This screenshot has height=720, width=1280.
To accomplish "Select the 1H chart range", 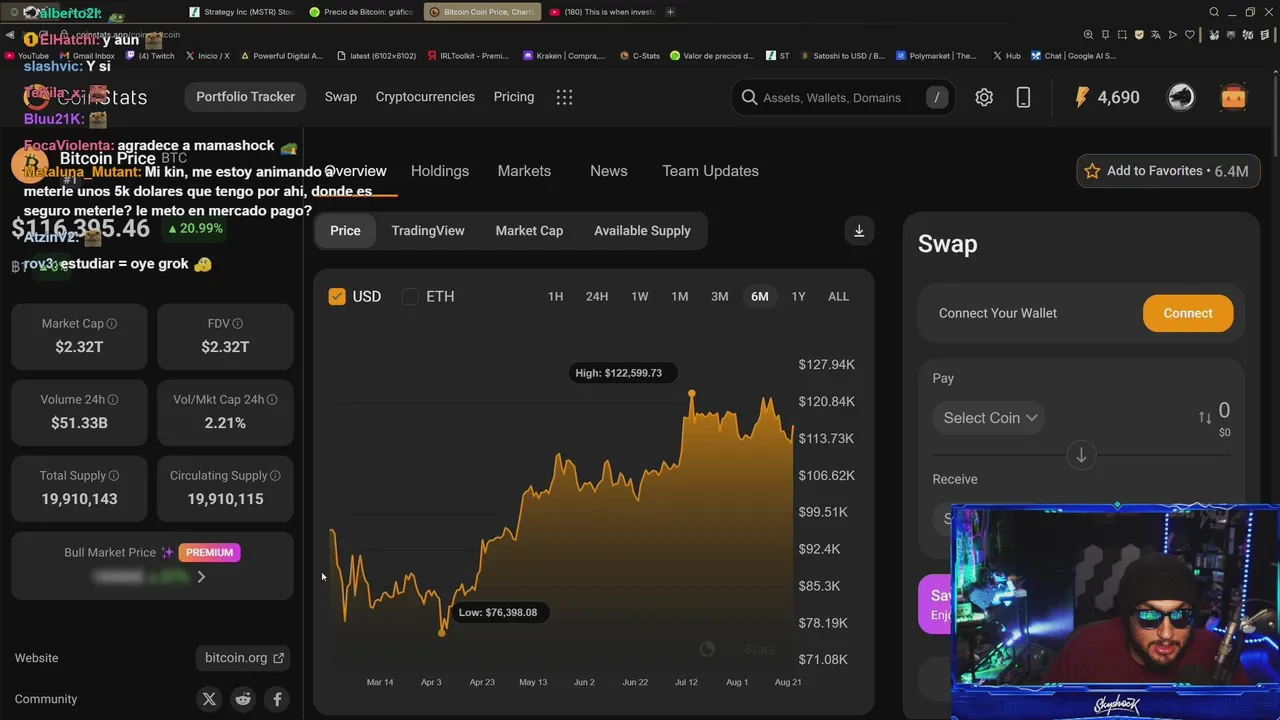I will (x=555, y=296).
